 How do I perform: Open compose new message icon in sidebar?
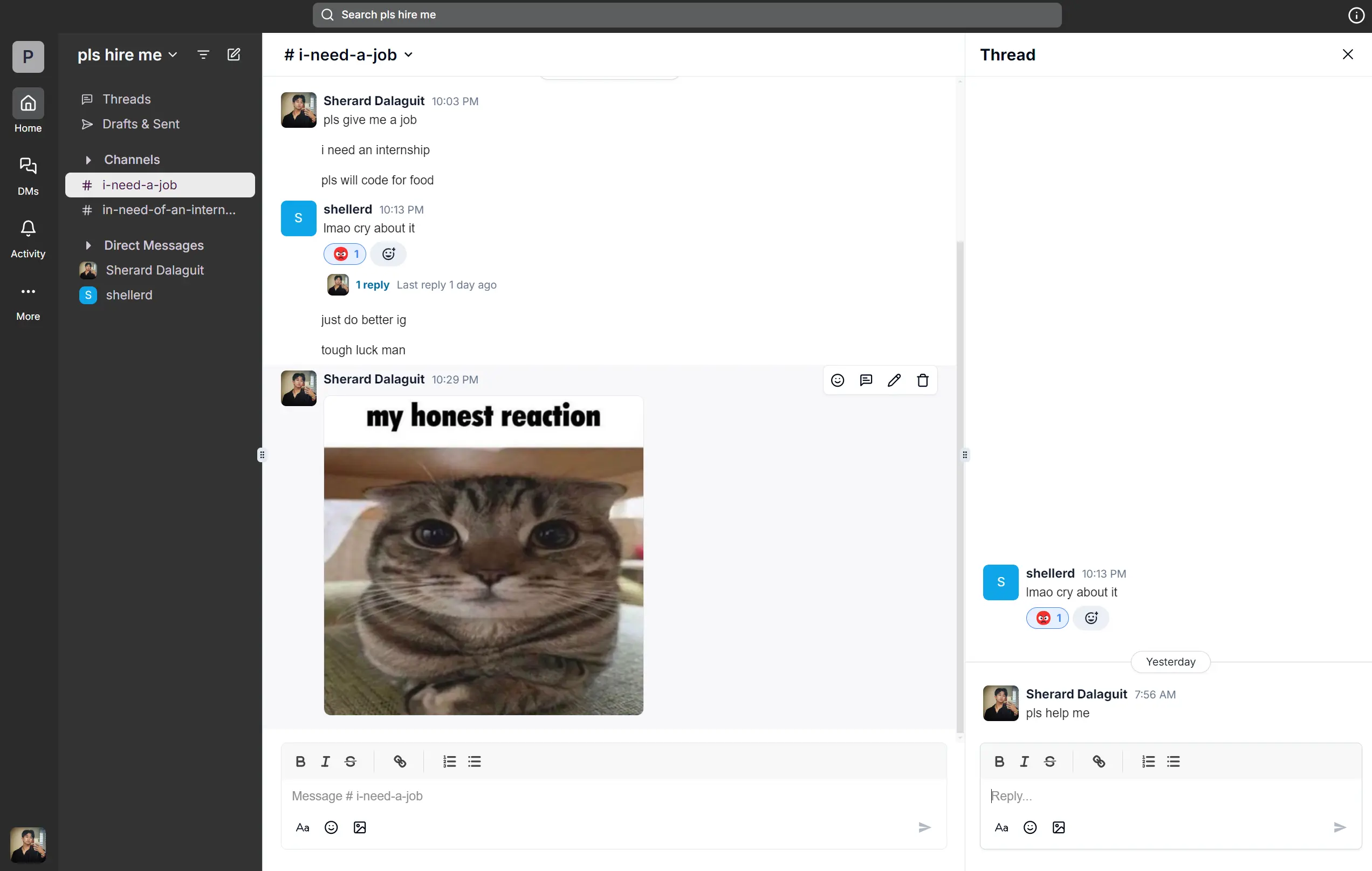tap(234, 54)
